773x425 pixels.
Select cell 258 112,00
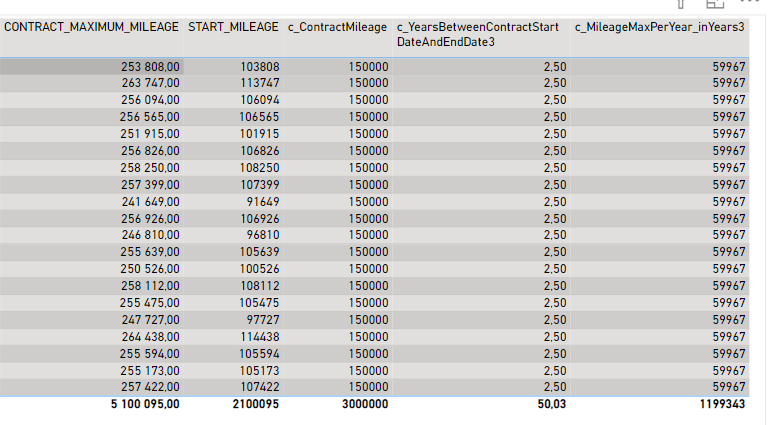pyautogui.click(x=150, y=286)
